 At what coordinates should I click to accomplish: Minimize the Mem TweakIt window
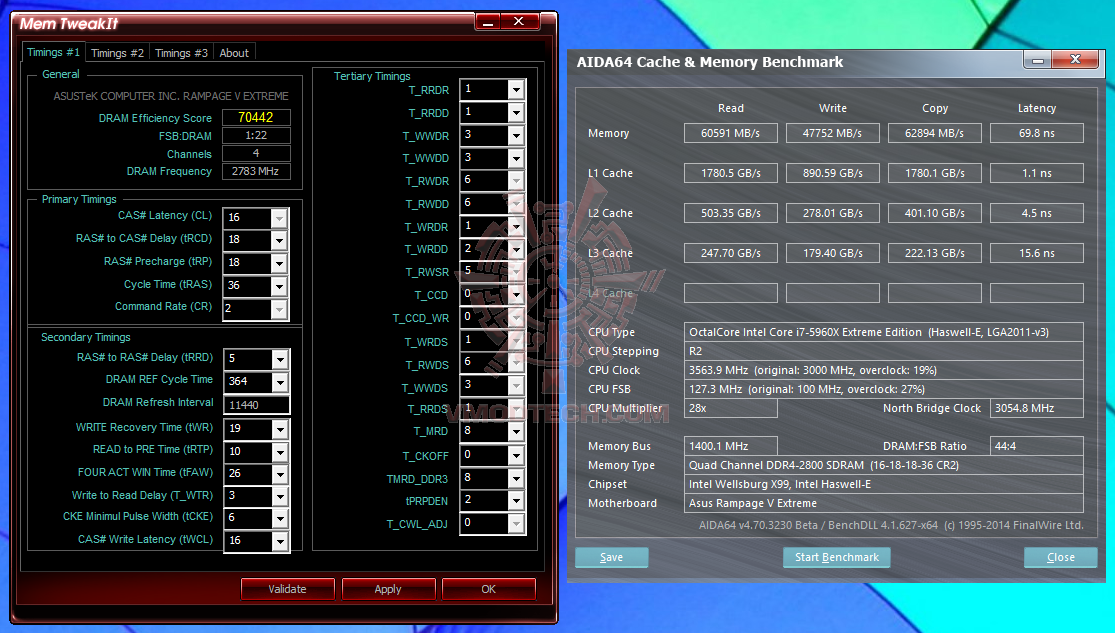click(488, 22)
